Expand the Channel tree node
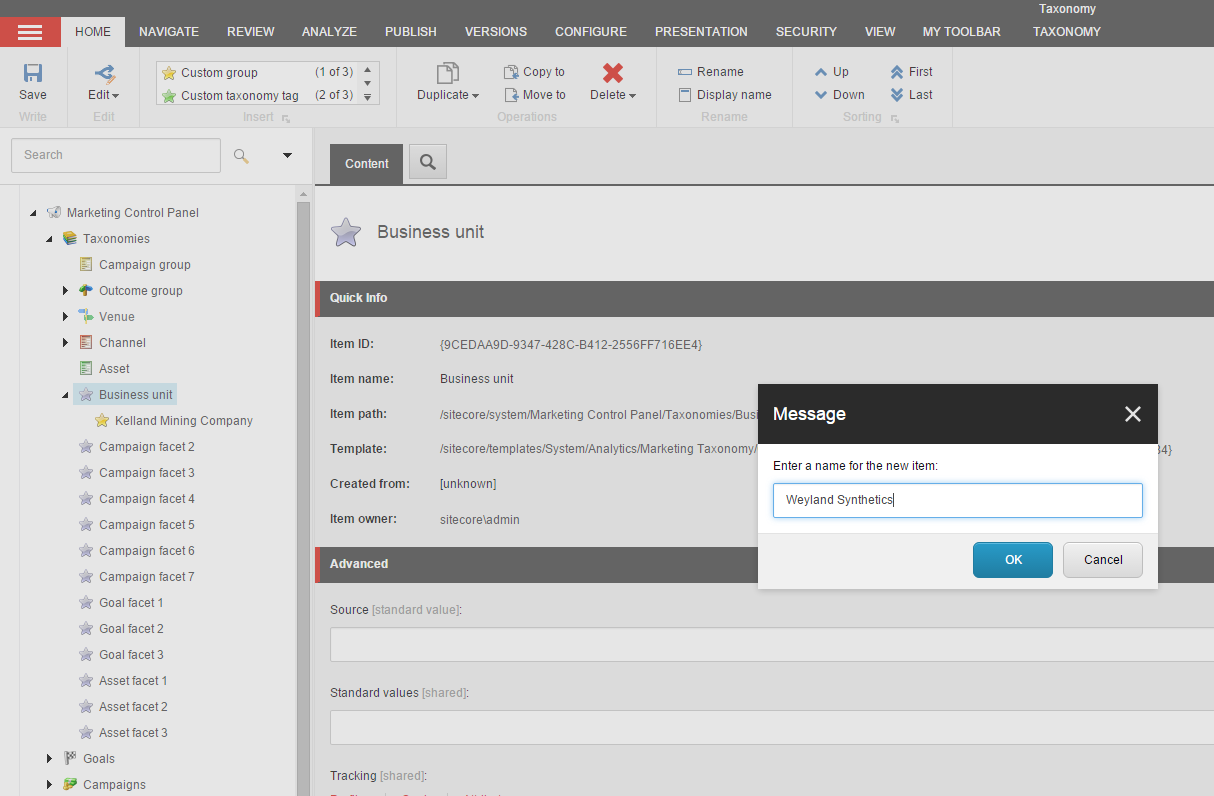The width and height of the screenshot is (1214, 796). pos(65,343)
